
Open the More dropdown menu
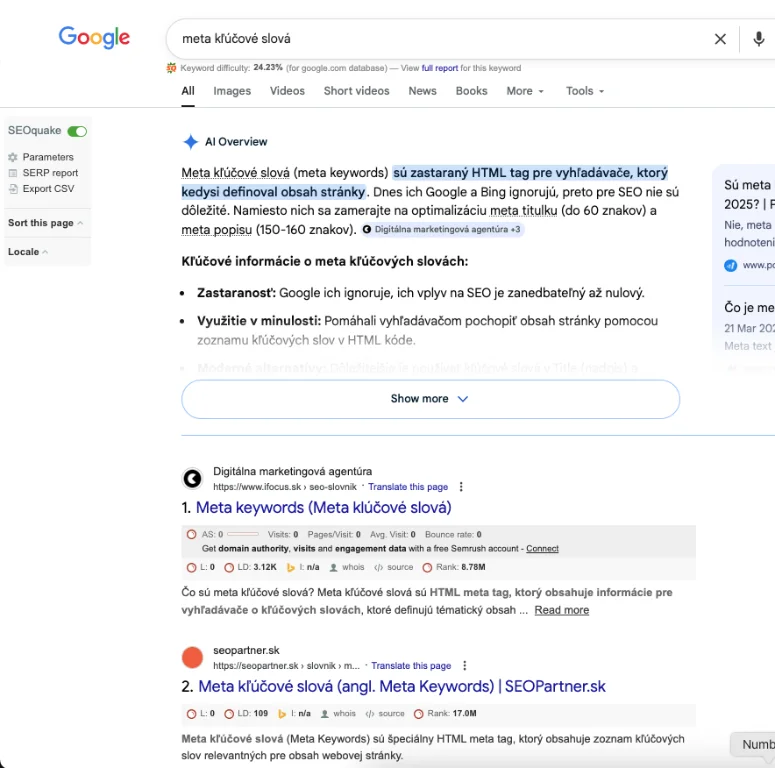525,91
